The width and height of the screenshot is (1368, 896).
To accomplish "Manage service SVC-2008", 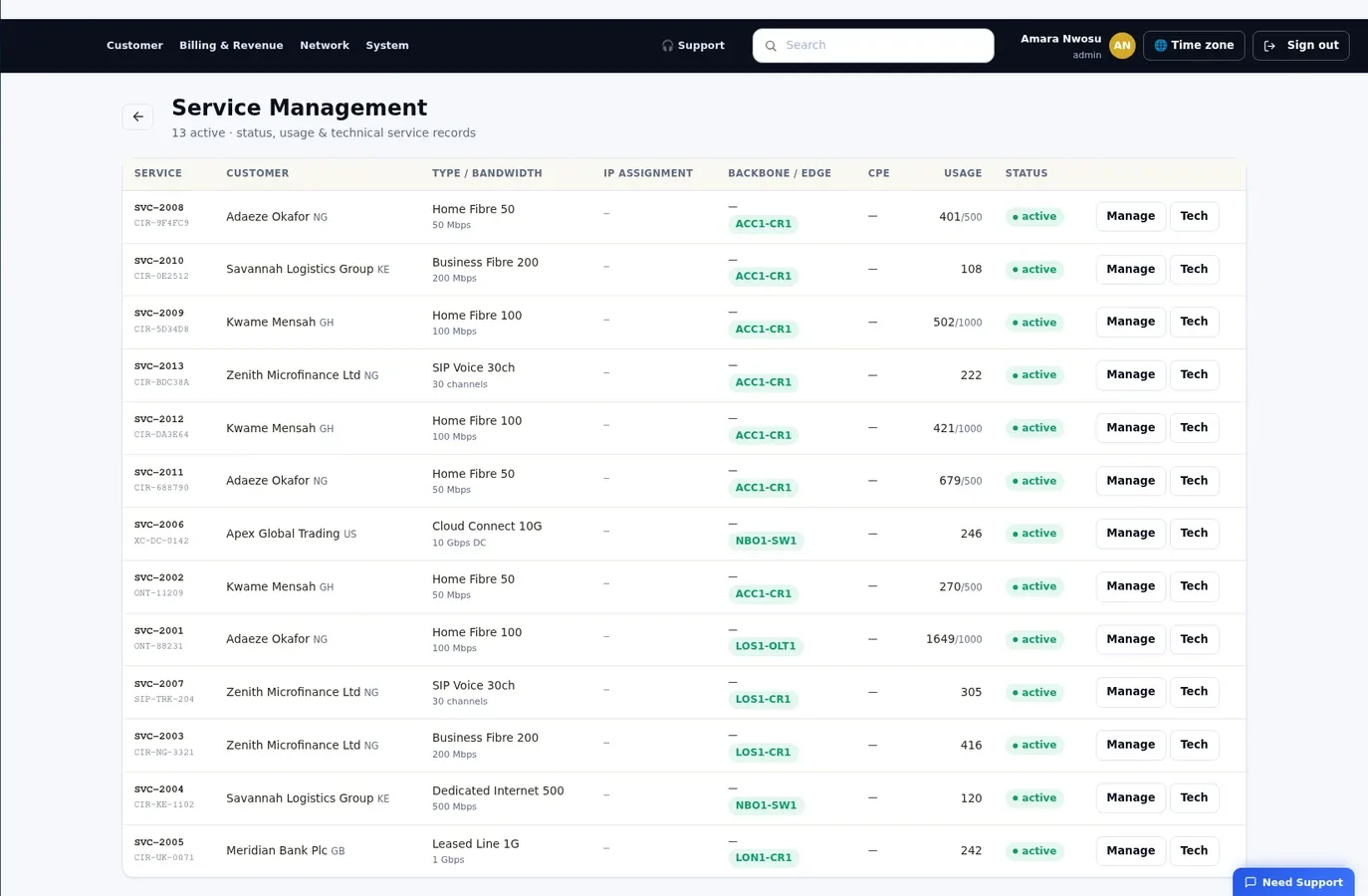I will pos(1130,216).
